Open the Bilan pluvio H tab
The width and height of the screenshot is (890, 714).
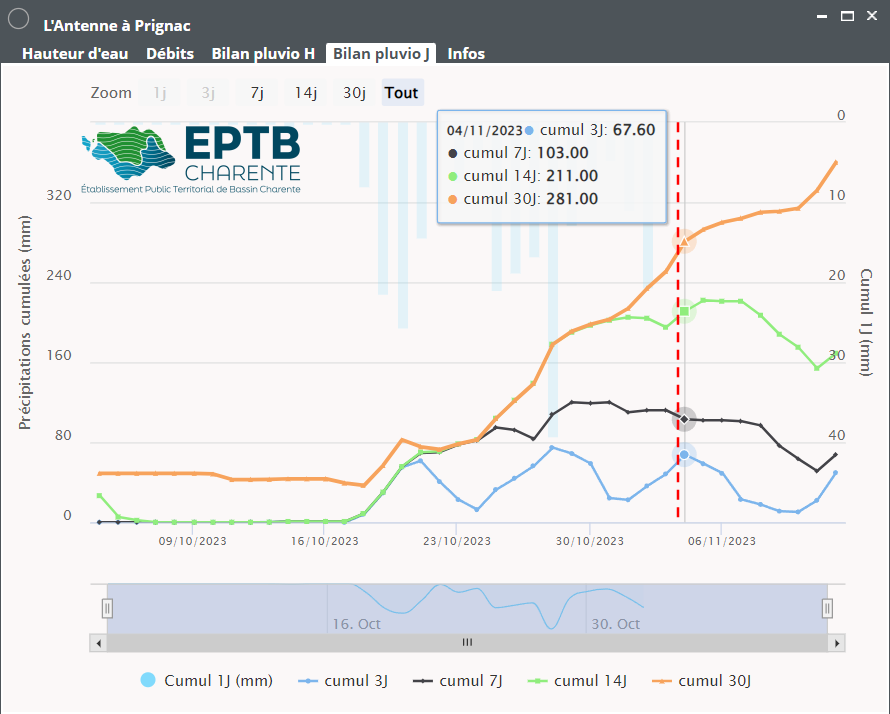pos(263,53)
